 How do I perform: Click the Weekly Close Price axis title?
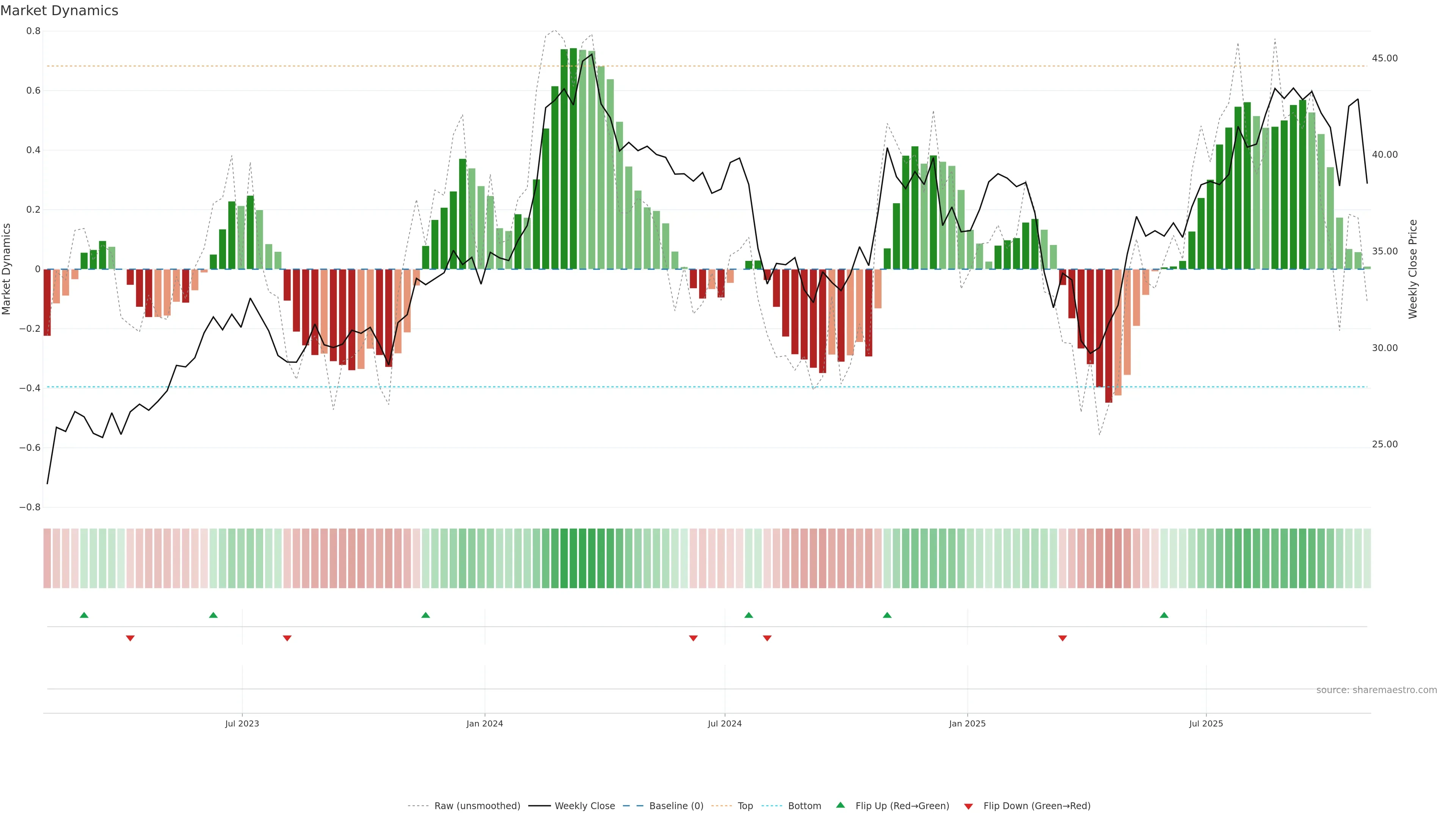click(1412, 269)
